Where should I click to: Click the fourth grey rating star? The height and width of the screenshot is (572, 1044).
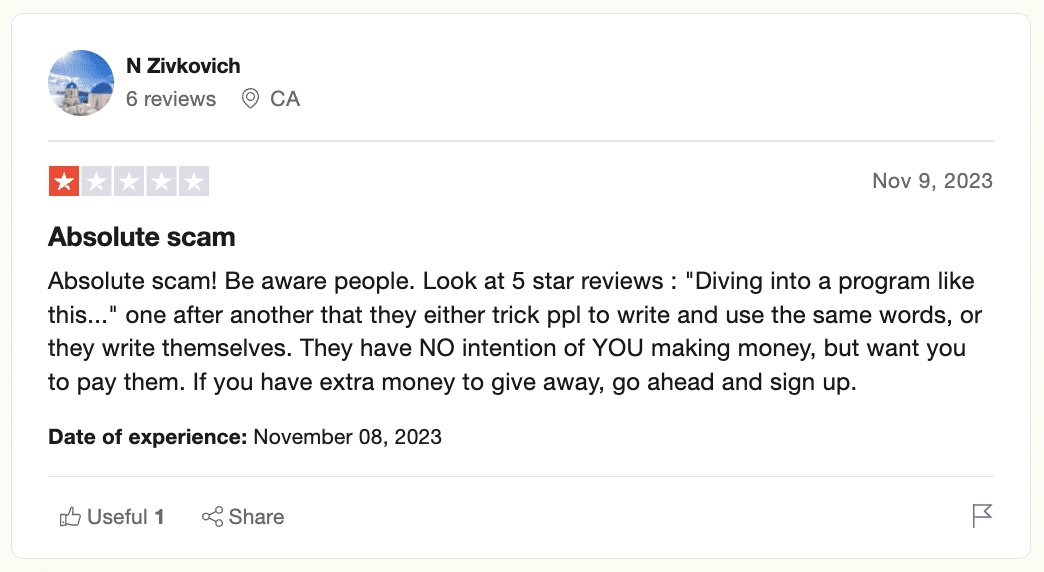[161, 181]
